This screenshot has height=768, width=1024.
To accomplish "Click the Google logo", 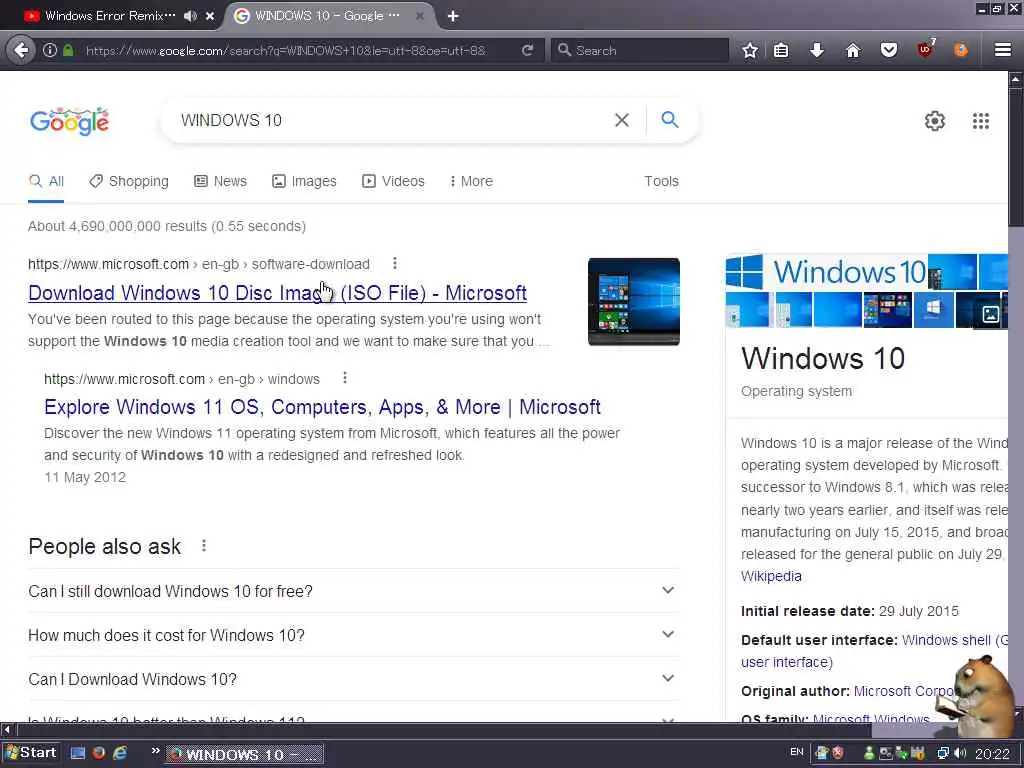I will (x=70, y=121).
